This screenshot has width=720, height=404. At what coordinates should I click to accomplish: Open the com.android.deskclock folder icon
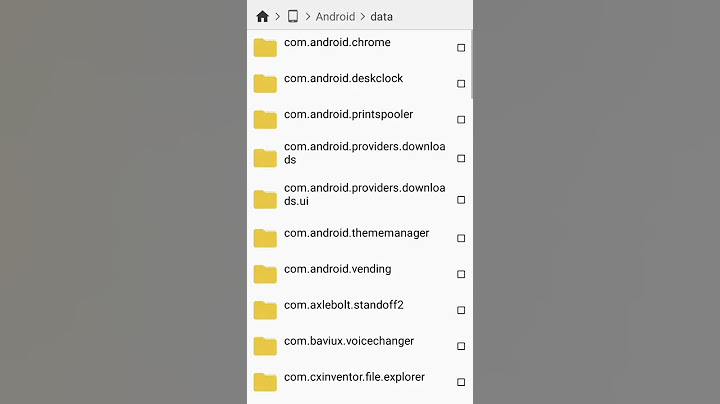click(265, 84)
